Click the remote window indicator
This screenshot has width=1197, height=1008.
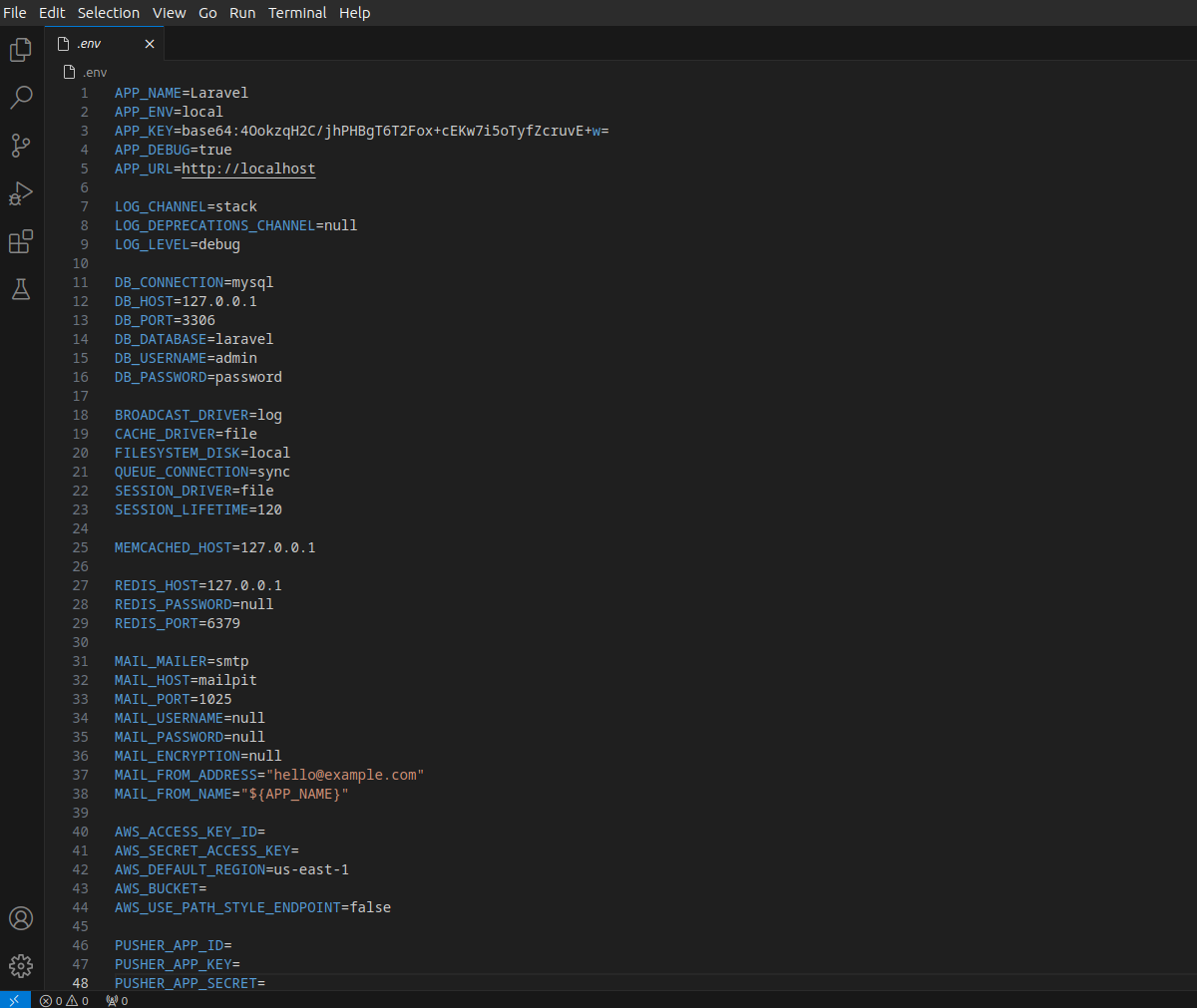coord(13,999)
